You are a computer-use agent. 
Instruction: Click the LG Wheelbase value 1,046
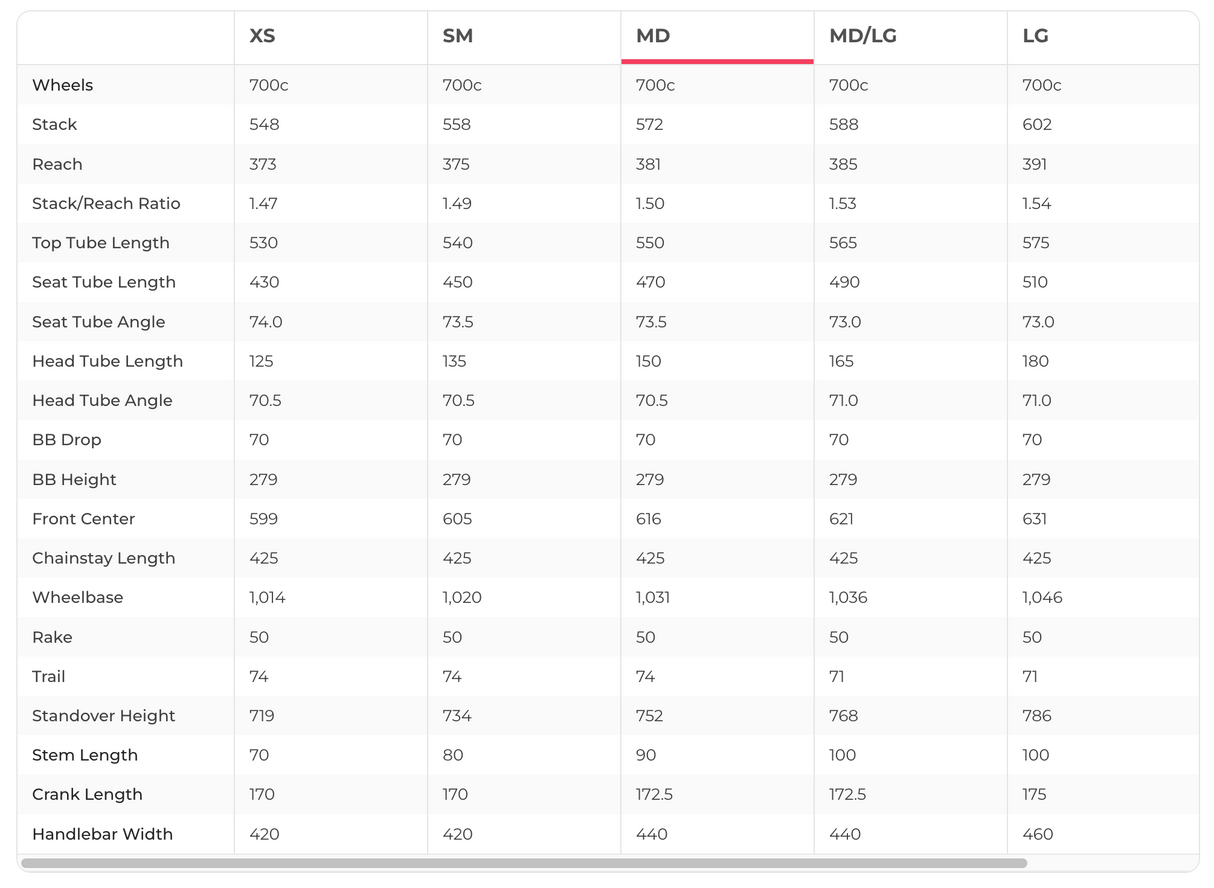pos(1042,597)
